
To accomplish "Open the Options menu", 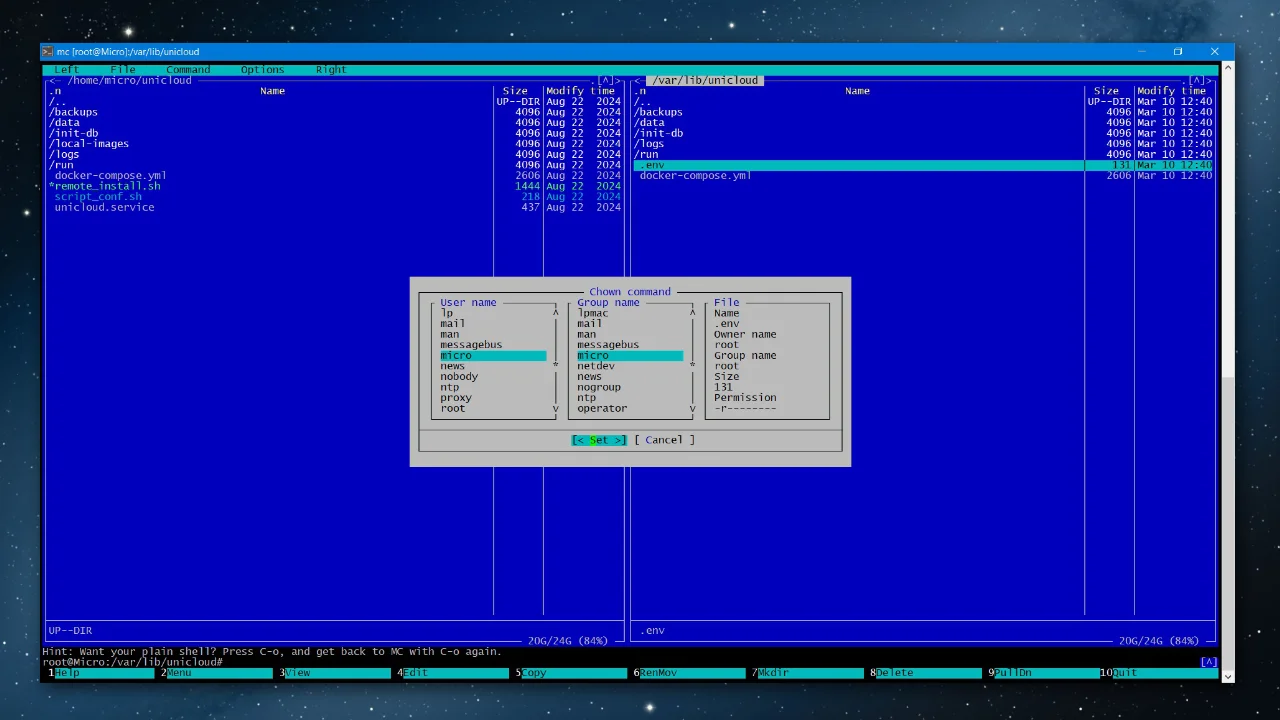I will [263, 70].
